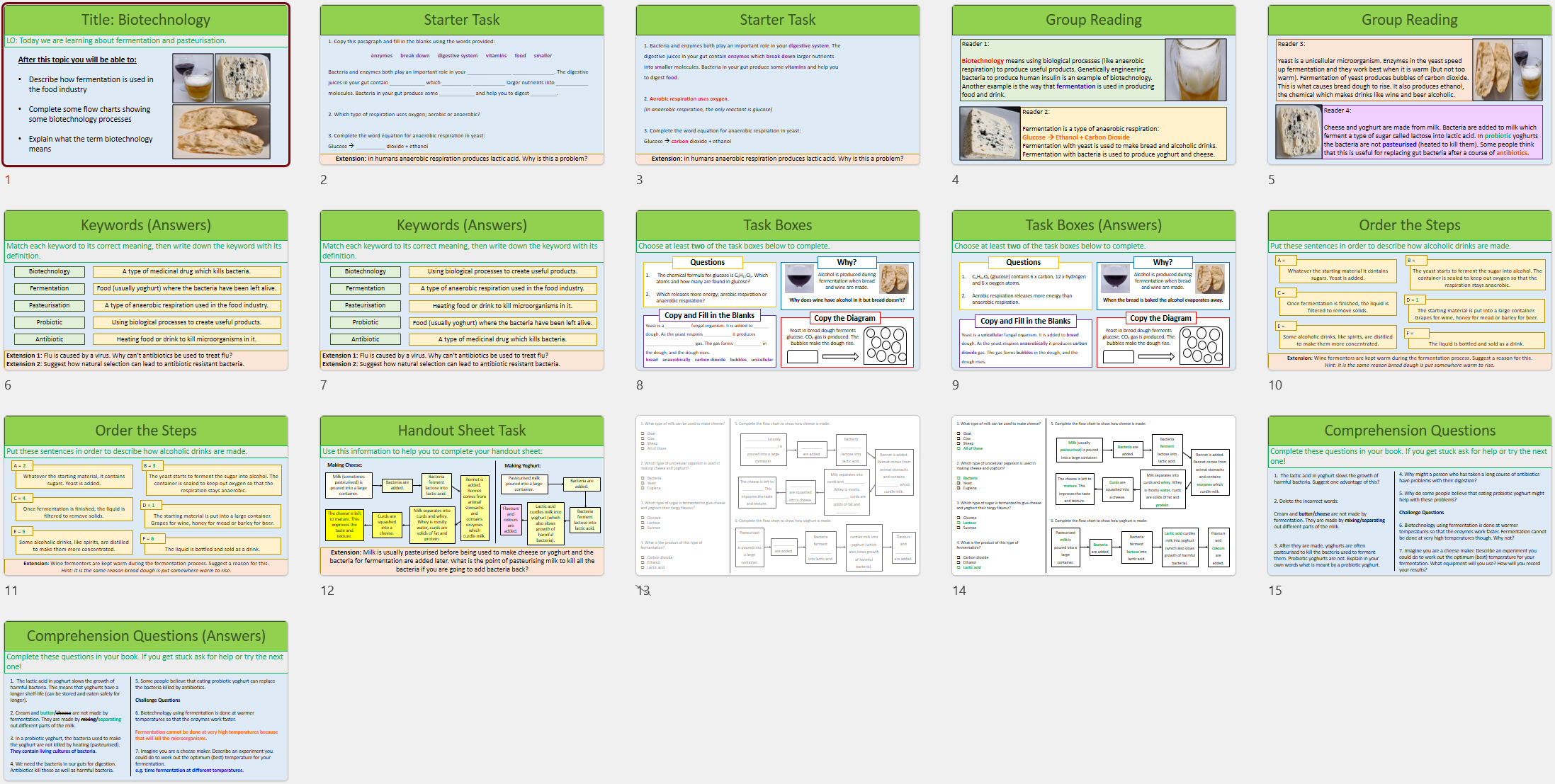
Task: Select slide 11 Order the Steps answers
Action: coord(147,496)
